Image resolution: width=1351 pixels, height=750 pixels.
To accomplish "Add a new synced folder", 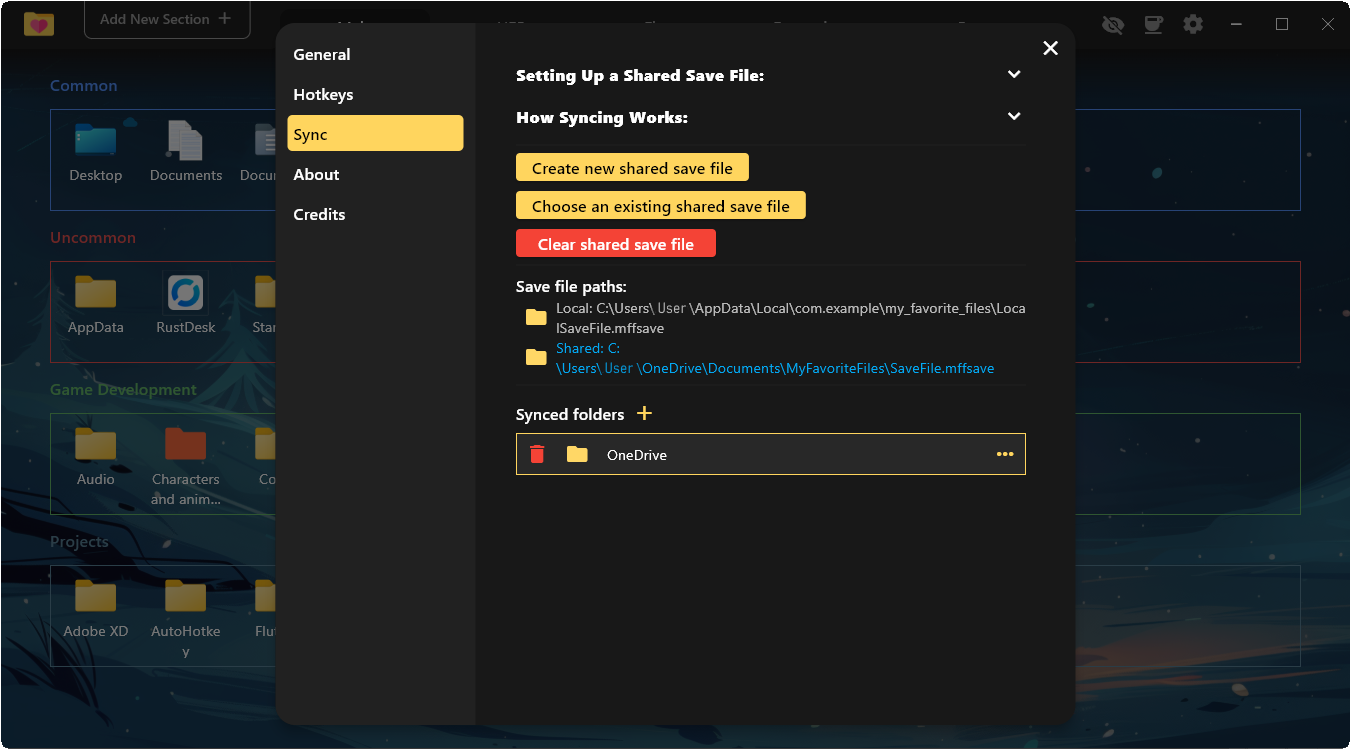I will [645, 413].
